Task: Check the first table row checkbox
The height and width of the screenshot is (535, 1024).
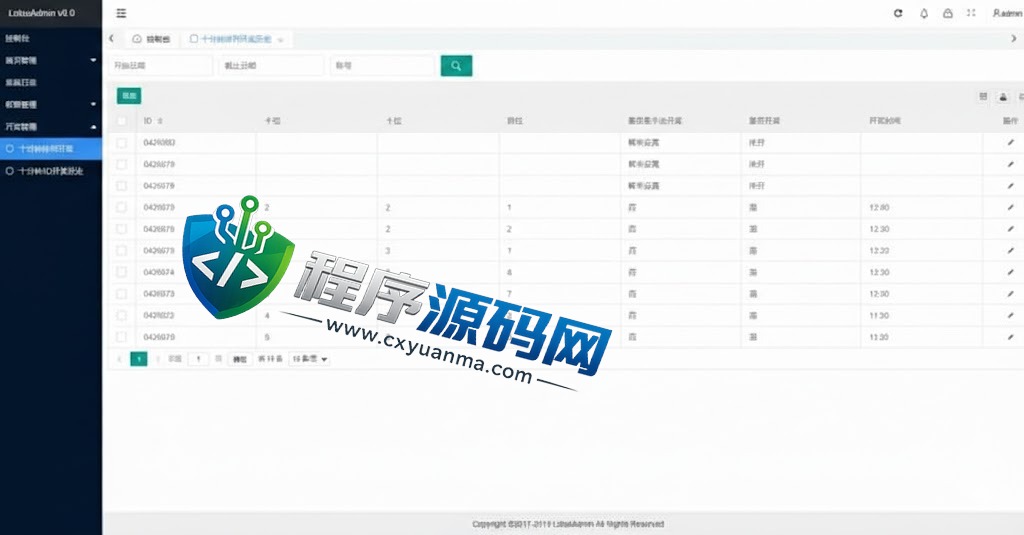Action: tap(121, 142)
